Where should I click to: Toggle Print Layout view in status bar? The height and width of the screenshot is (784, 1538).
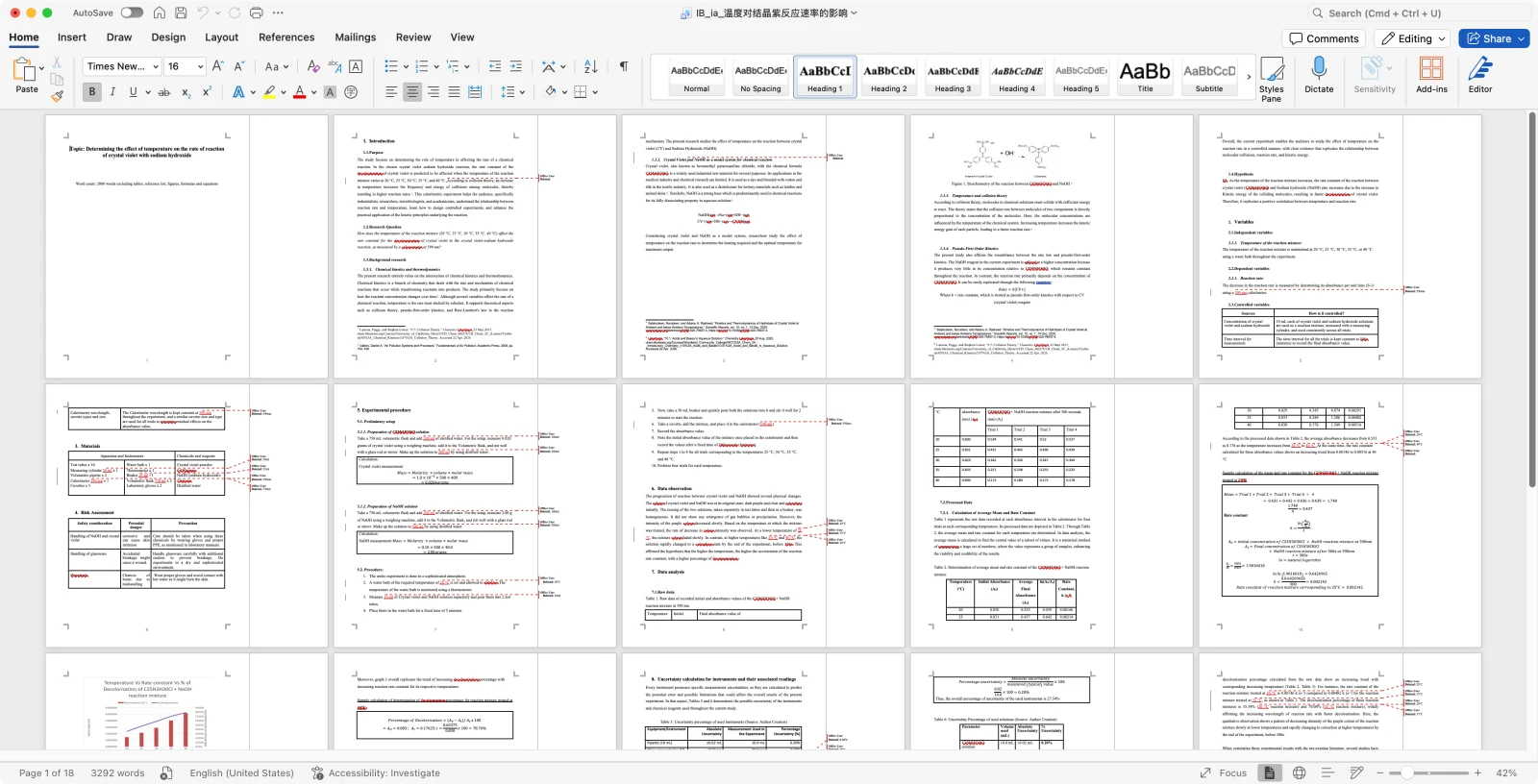(1270, 772)
